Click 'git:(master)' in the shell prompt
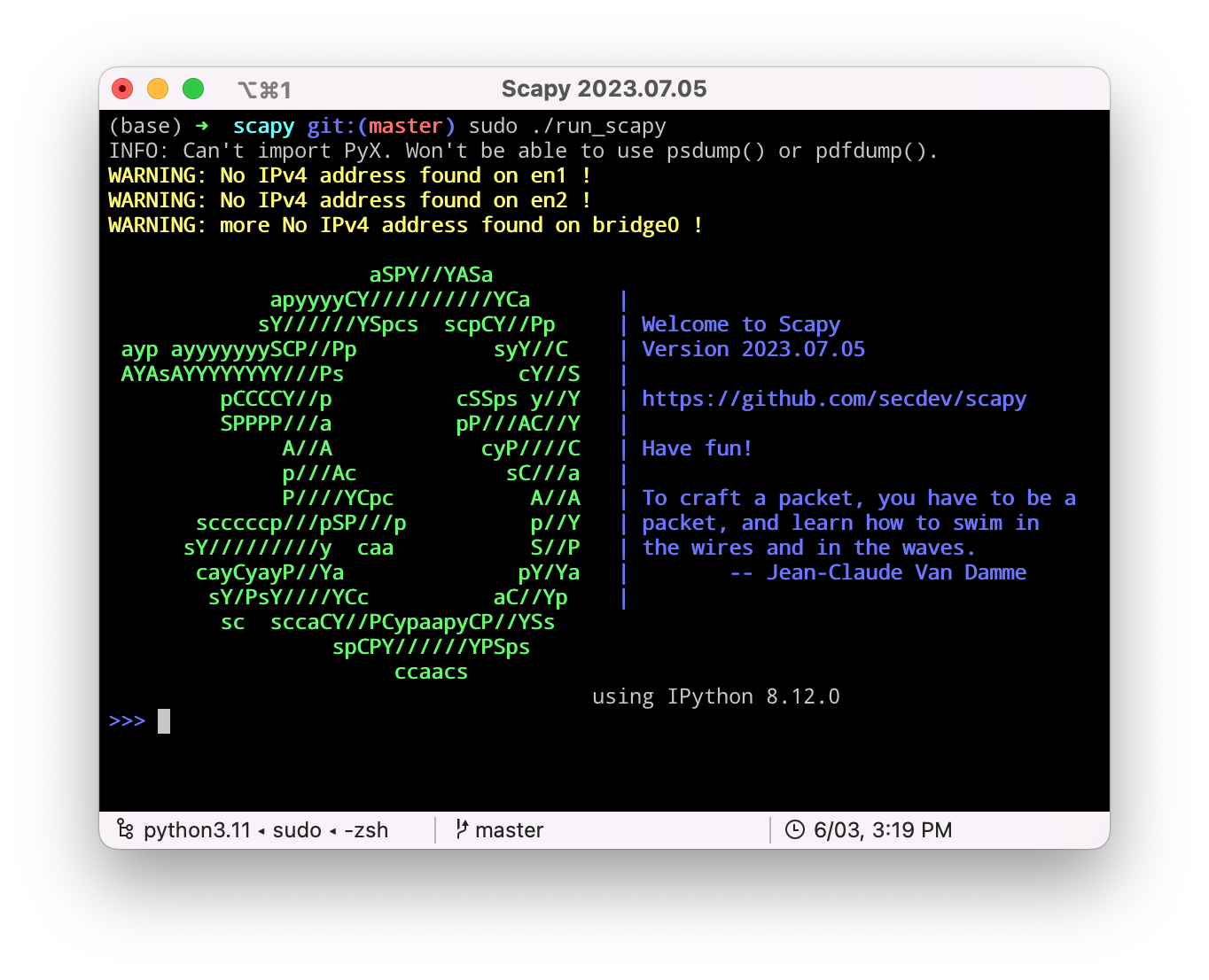 pos(381,126)
